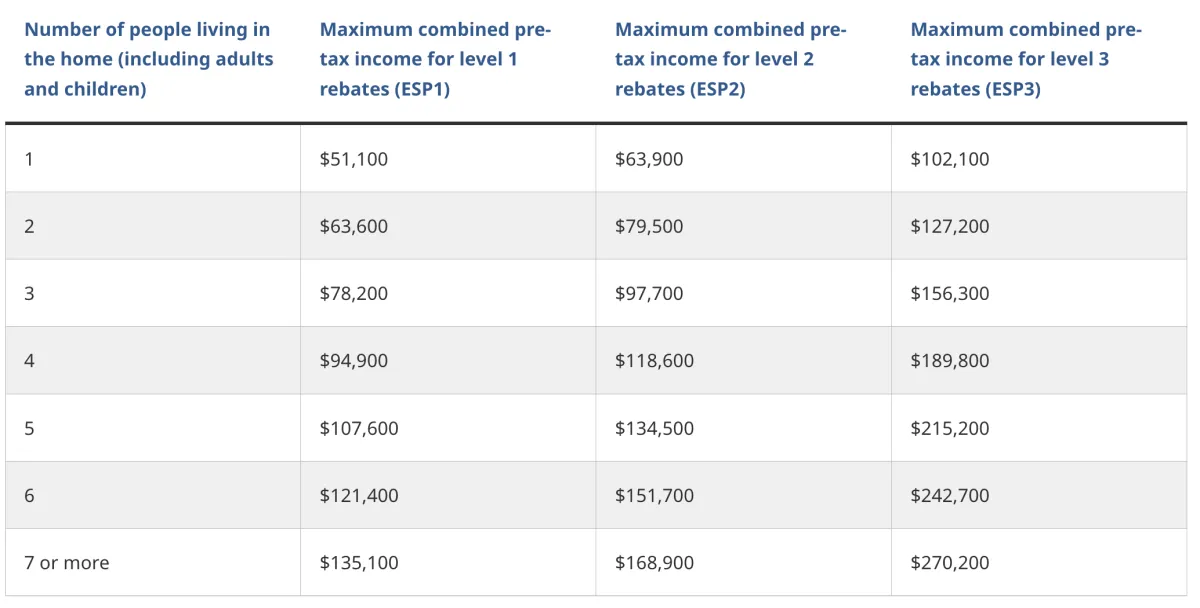Viewport: 1200px width, 608px height.
Task: Select the $94,900 cell
Action: tap(354, 360)
